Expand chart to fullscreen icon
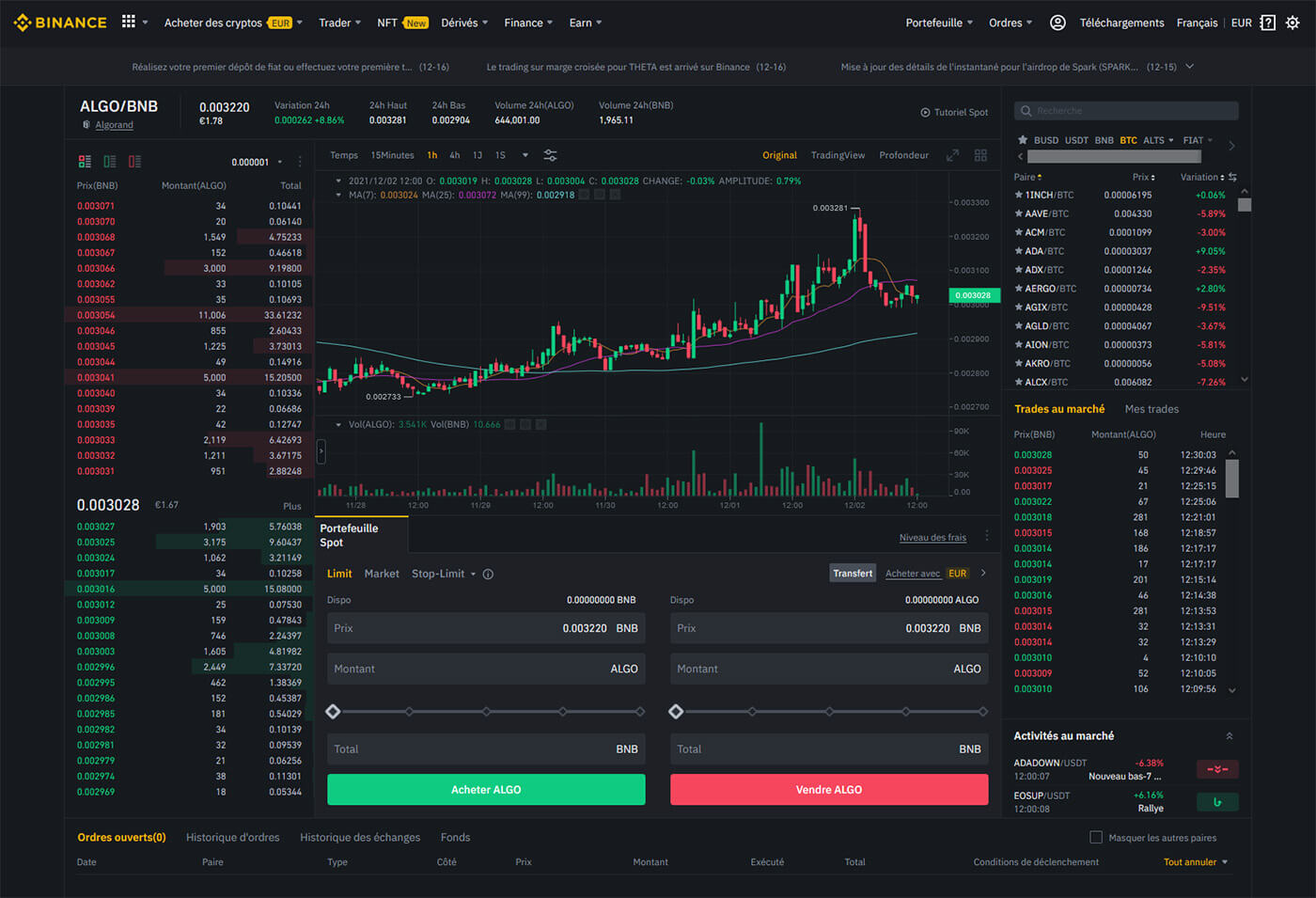Screen dimensions: 1316x898 click(x=952, y=155)
